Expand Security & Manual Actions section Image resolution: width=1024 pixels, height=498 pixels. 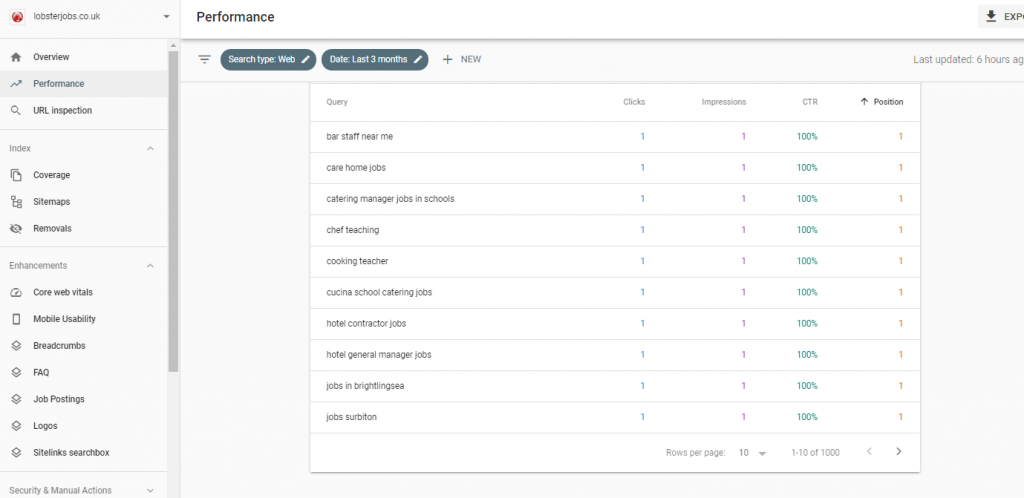click(x=150, y=490)
